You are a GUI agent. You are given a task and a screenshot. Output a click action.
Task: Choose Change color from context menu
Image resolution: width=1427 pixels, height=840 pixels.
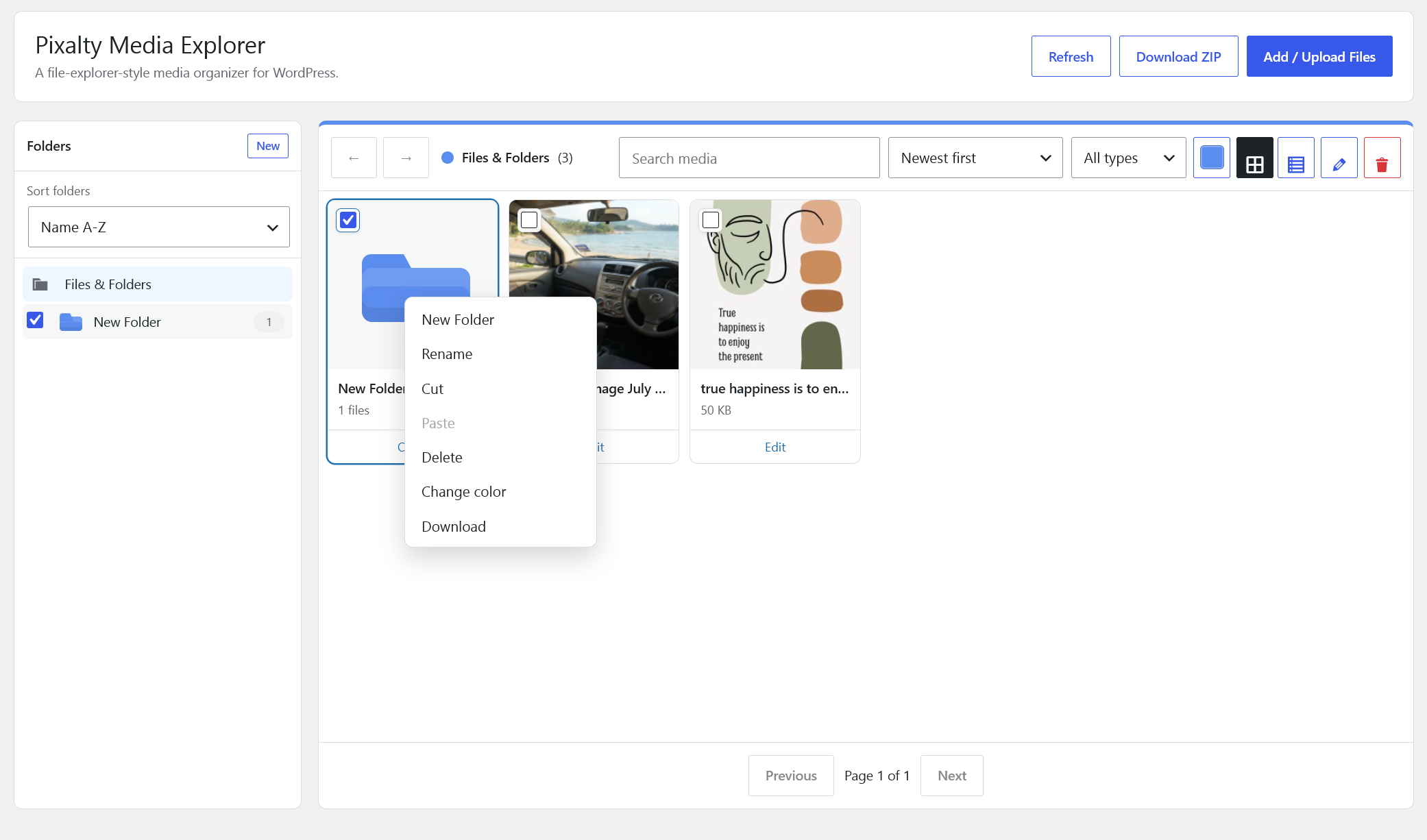tap(500, 492)
